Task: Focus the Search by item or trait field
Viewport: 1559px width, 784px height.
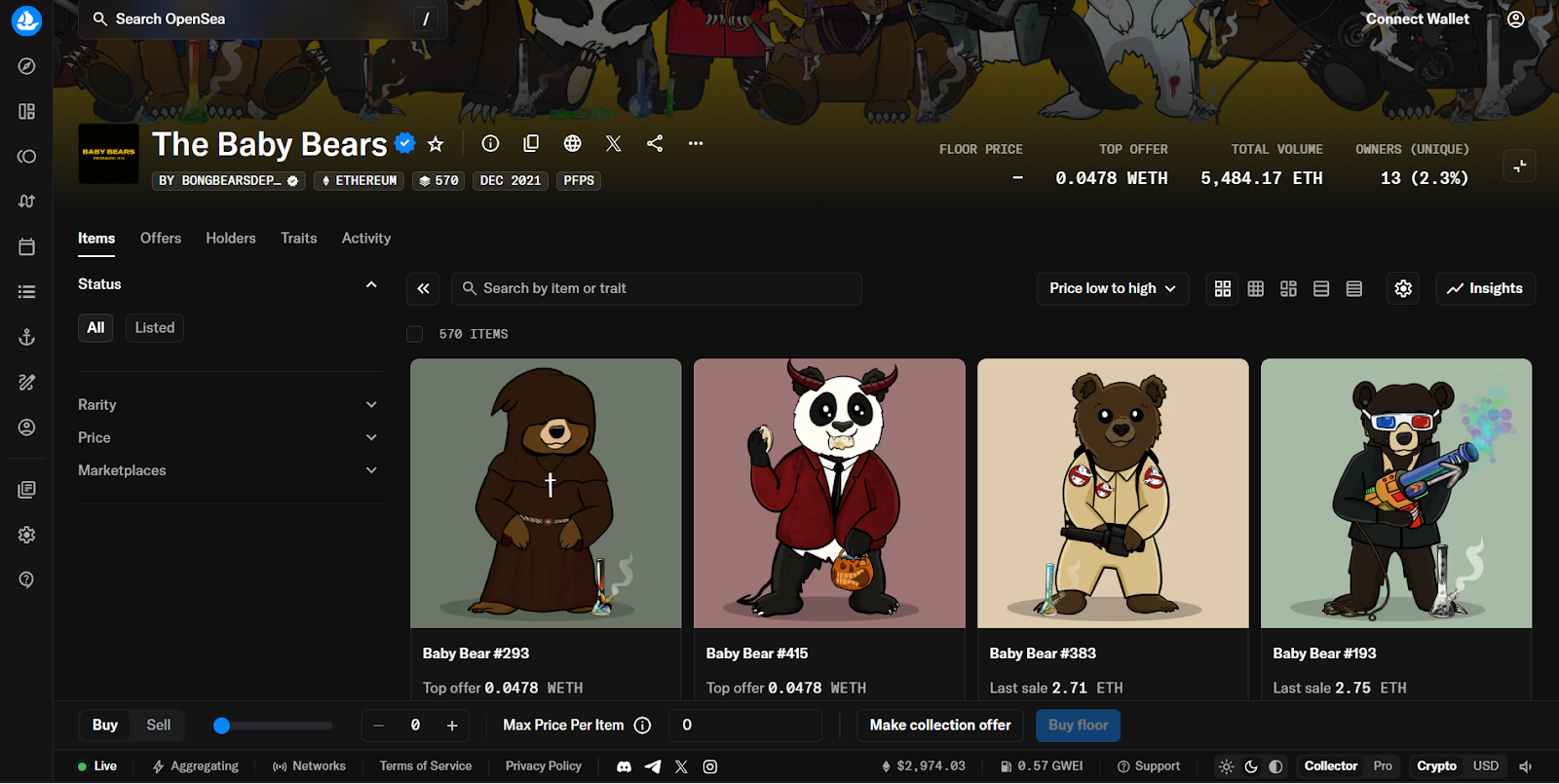Action: (x=657, y=288)
